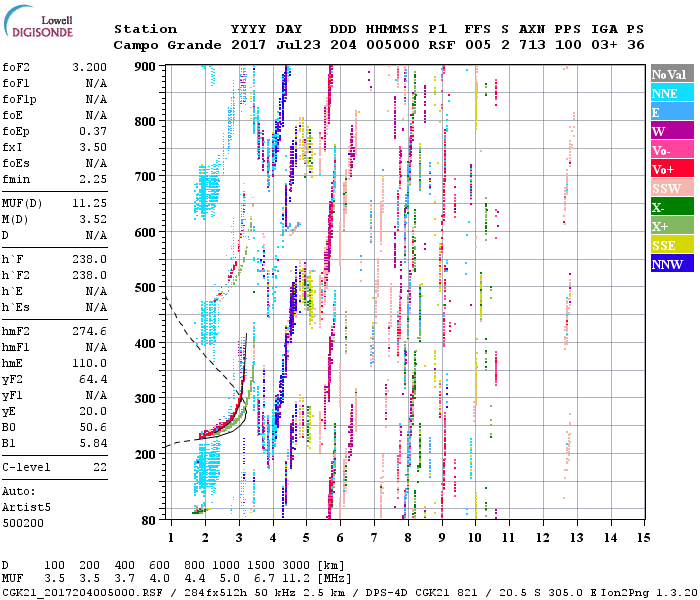This screenshot has width=700, height=600.
Task: Click the MUF 6.7 value for 1500 km
Action: pyautogui.click(x=264, y=579)
